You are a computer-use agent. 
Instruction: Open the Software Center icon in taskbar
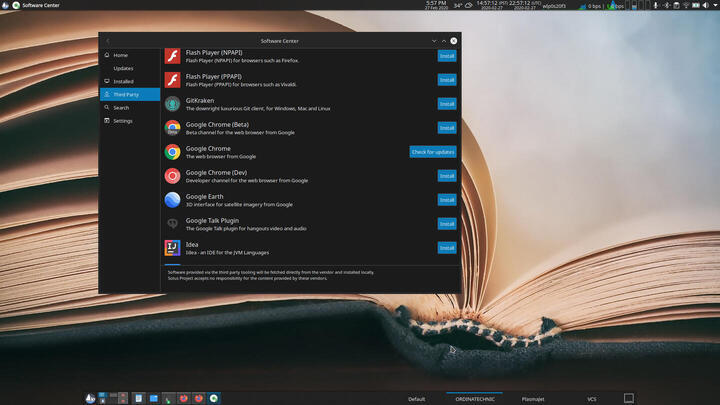pyautogui.click(x=214, y=398)
